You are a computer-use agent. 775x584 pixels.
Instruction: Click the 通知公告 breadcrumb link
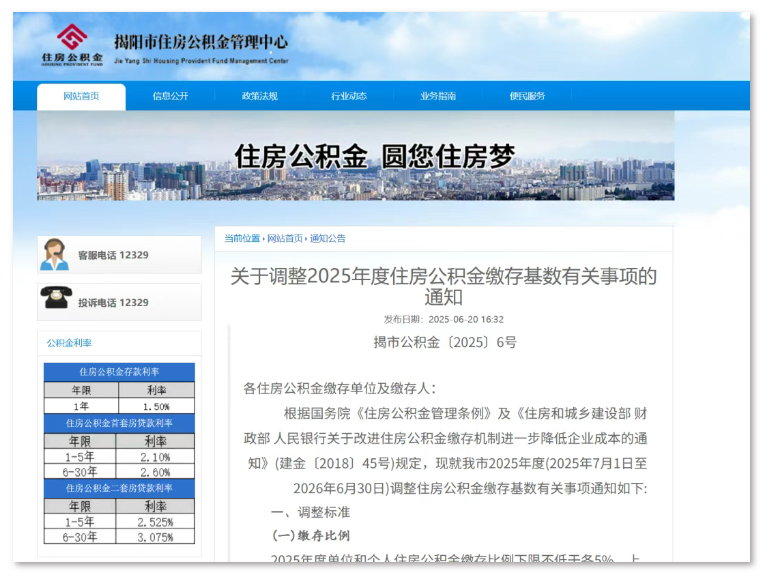(x=328, y=239)
